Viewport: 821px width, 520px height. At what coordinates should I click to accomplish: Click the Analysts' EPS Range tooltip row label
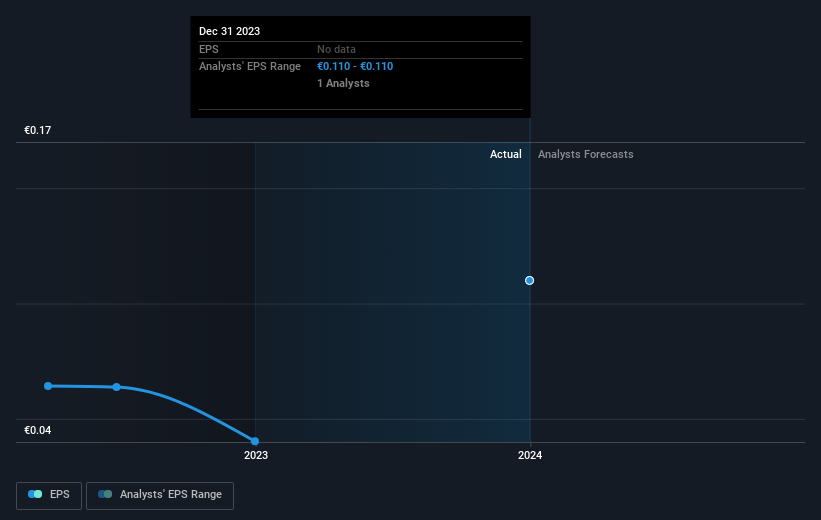point(250,67)
